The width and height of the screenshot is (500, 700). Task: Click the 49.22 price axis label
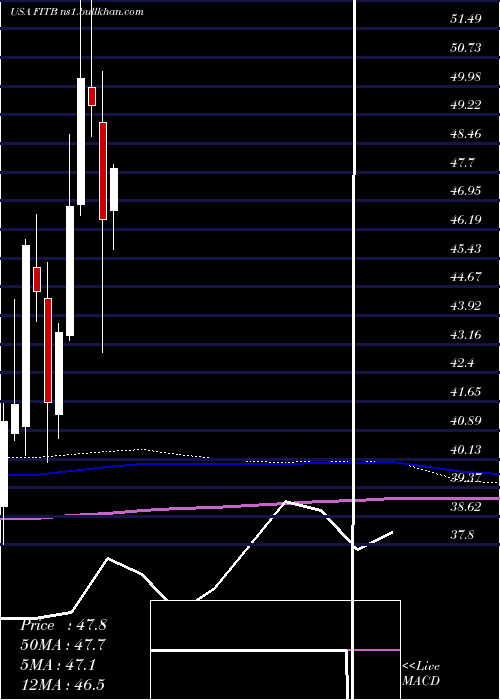[466, 104]
